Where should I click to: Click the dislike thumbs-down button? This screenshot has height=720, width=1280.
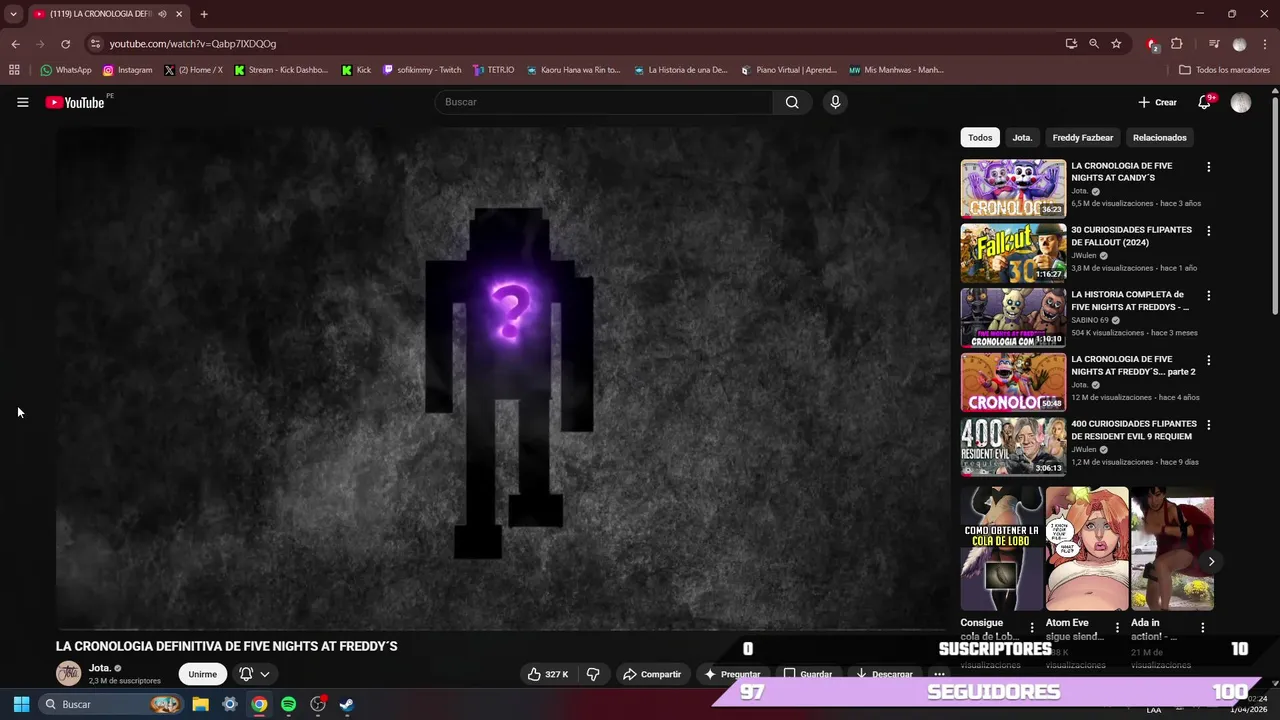[x=593, y=674]
